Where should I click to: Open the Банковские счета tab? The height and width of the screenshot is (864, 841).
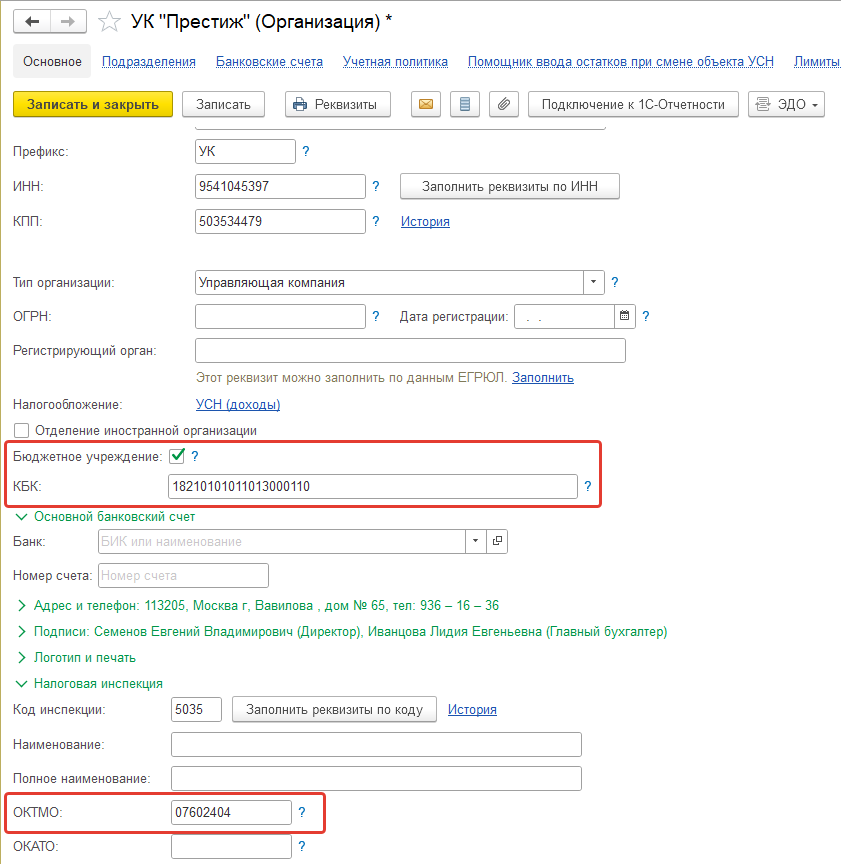269,62
